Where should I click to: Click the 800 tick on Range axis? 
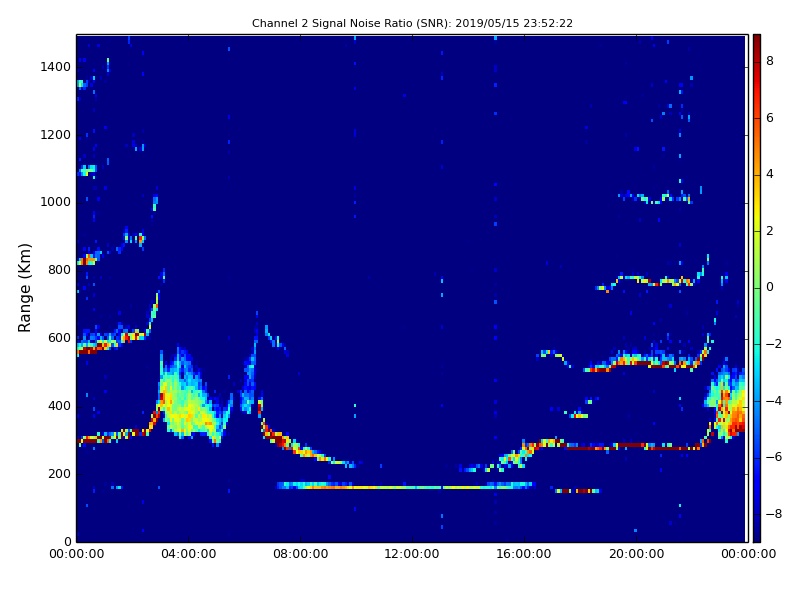[x=60, y=270]
